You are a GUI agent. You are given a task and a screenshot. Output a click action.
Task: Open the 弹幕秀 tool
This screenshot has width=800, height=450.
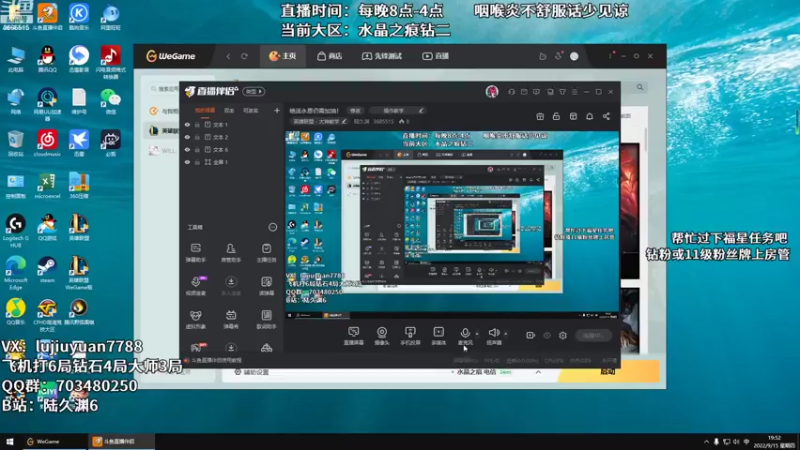click(x=231, y=319)
